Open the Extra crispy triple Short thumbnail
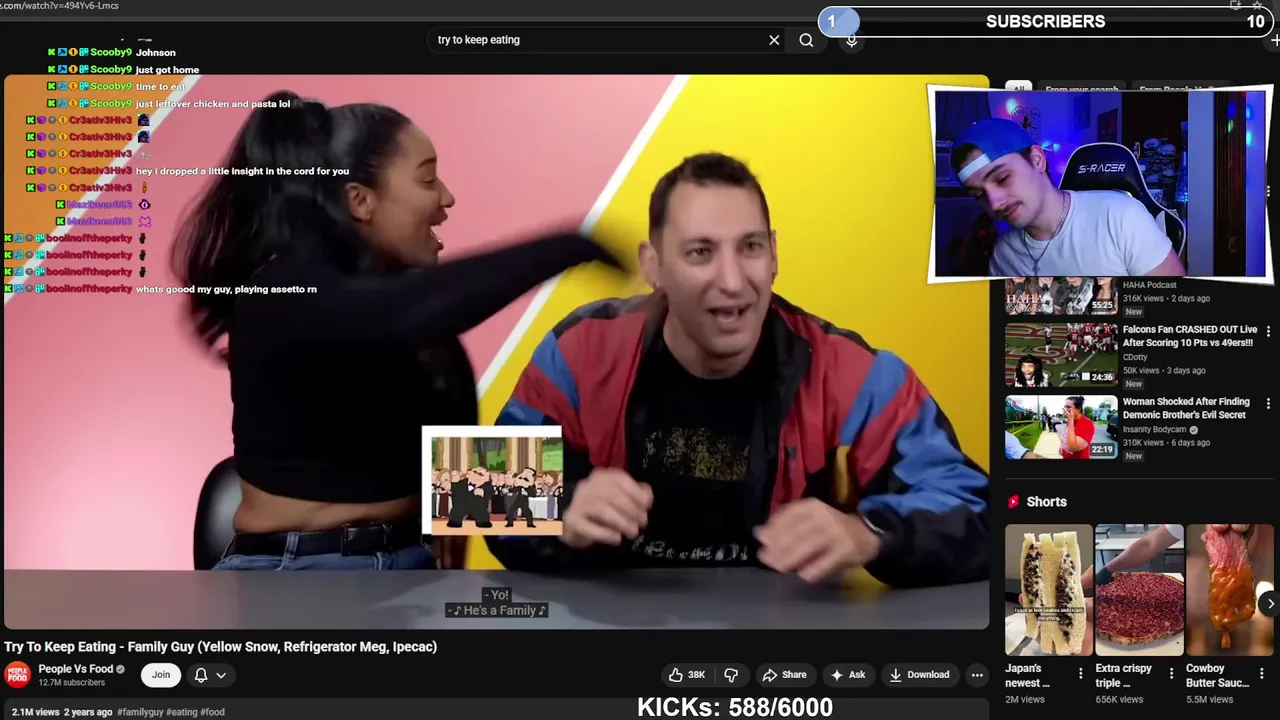This screenshot has width=1280, height=720. tap(1139, 590)
